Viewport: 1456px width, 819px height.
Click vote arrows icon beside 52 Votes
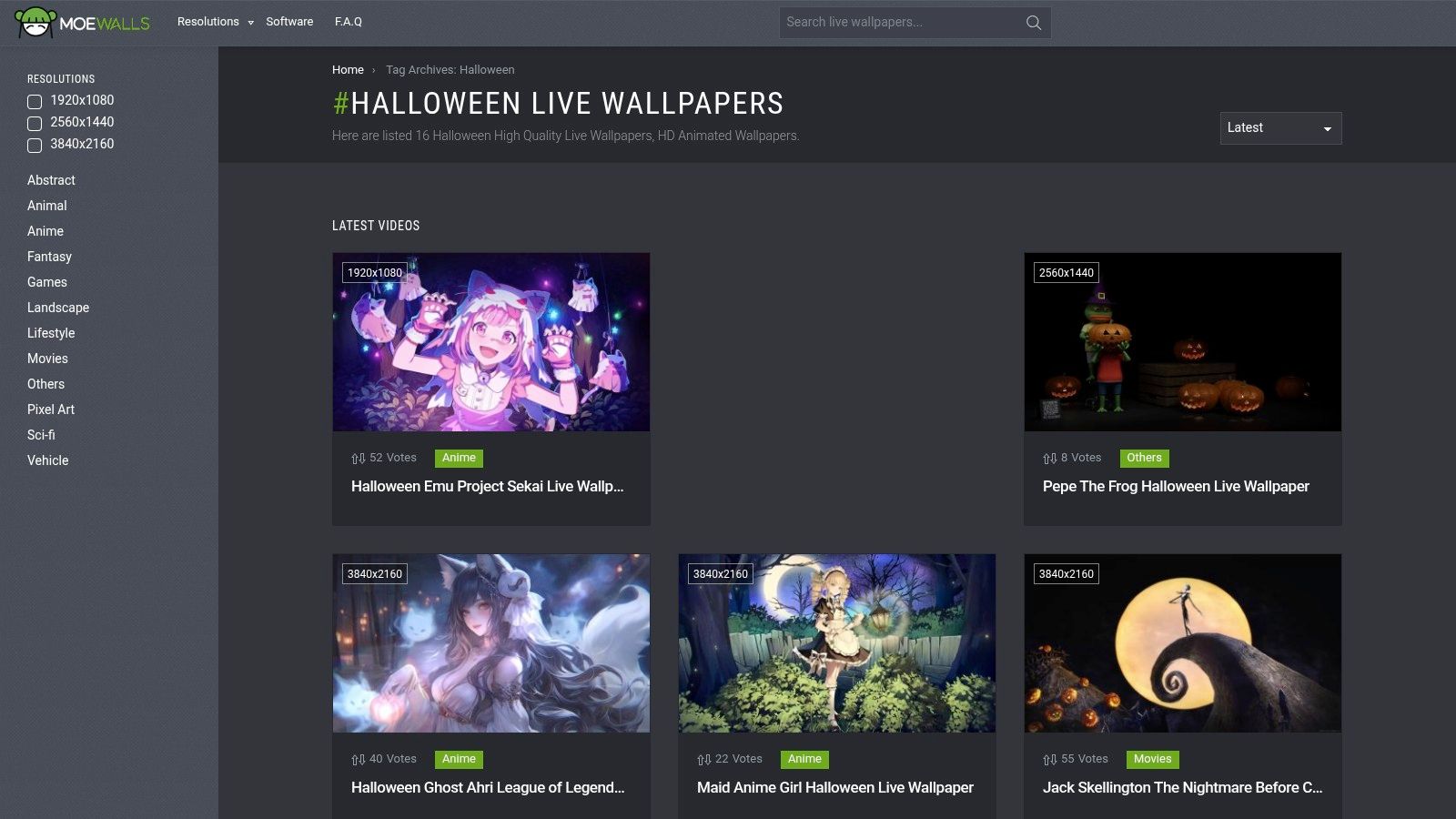[x=359, y=459]
